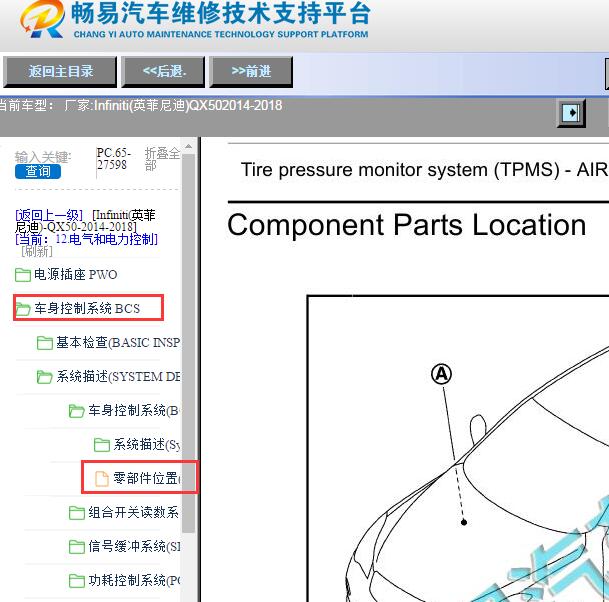Collapse 车身控制系统 BCS folder icon
Viewport: 609px width, 602px height.
tap(23, 309)
